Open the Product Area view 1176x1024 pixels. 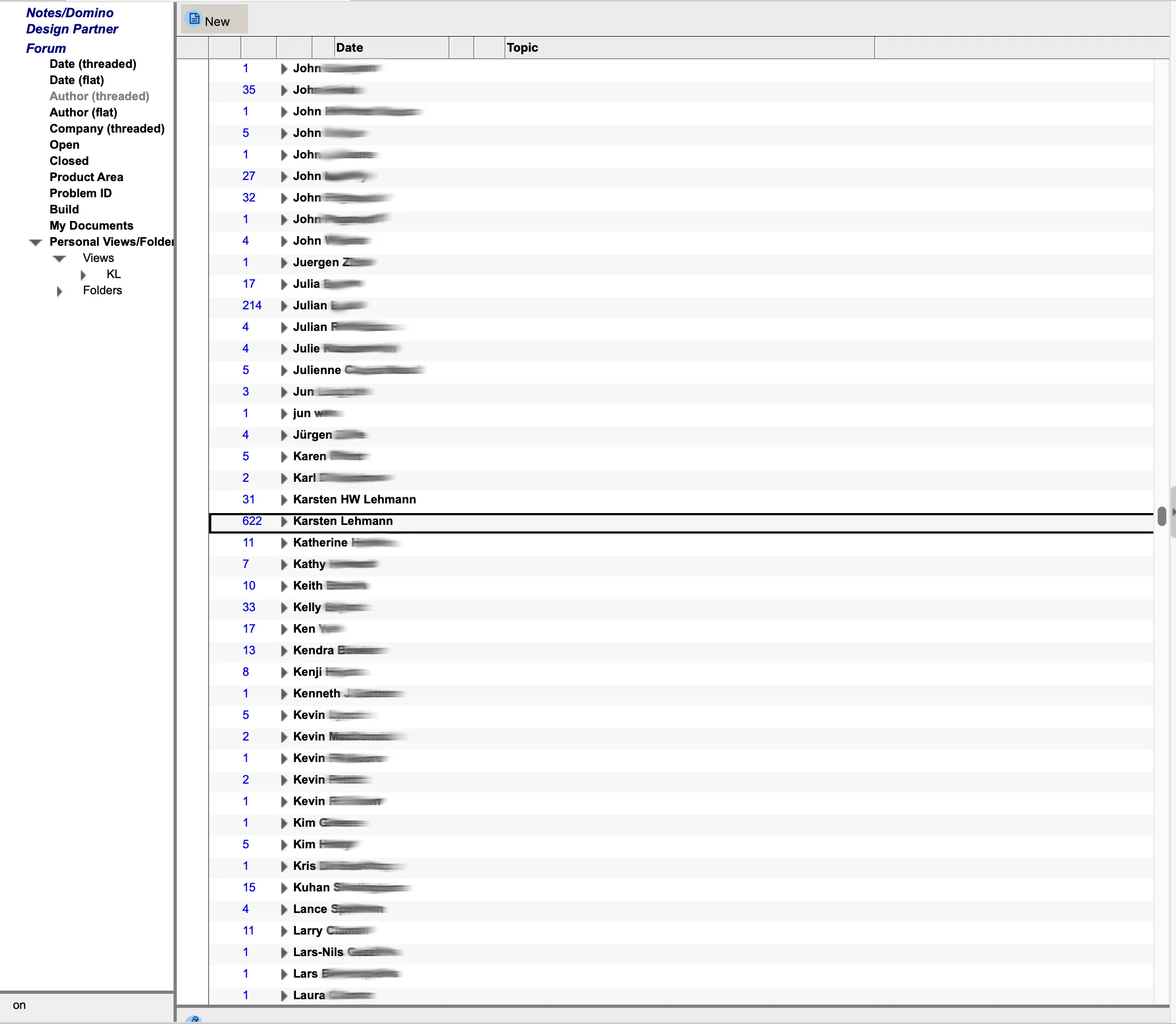click(x=86, y=177)
